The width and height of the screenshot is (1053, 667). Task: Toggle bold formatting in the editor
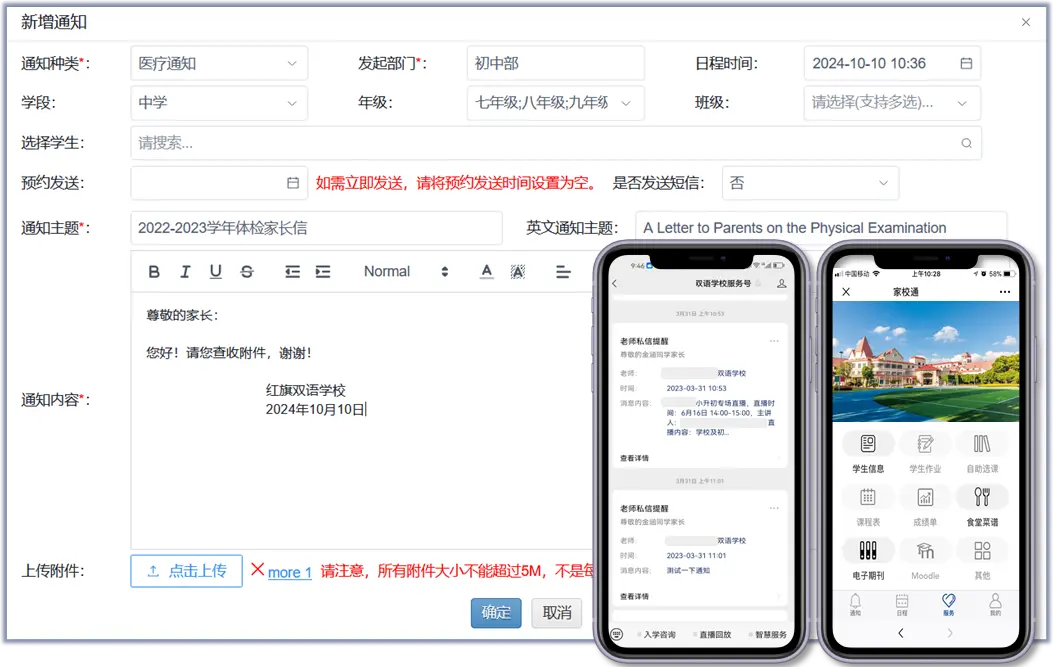tap(154, 272)
